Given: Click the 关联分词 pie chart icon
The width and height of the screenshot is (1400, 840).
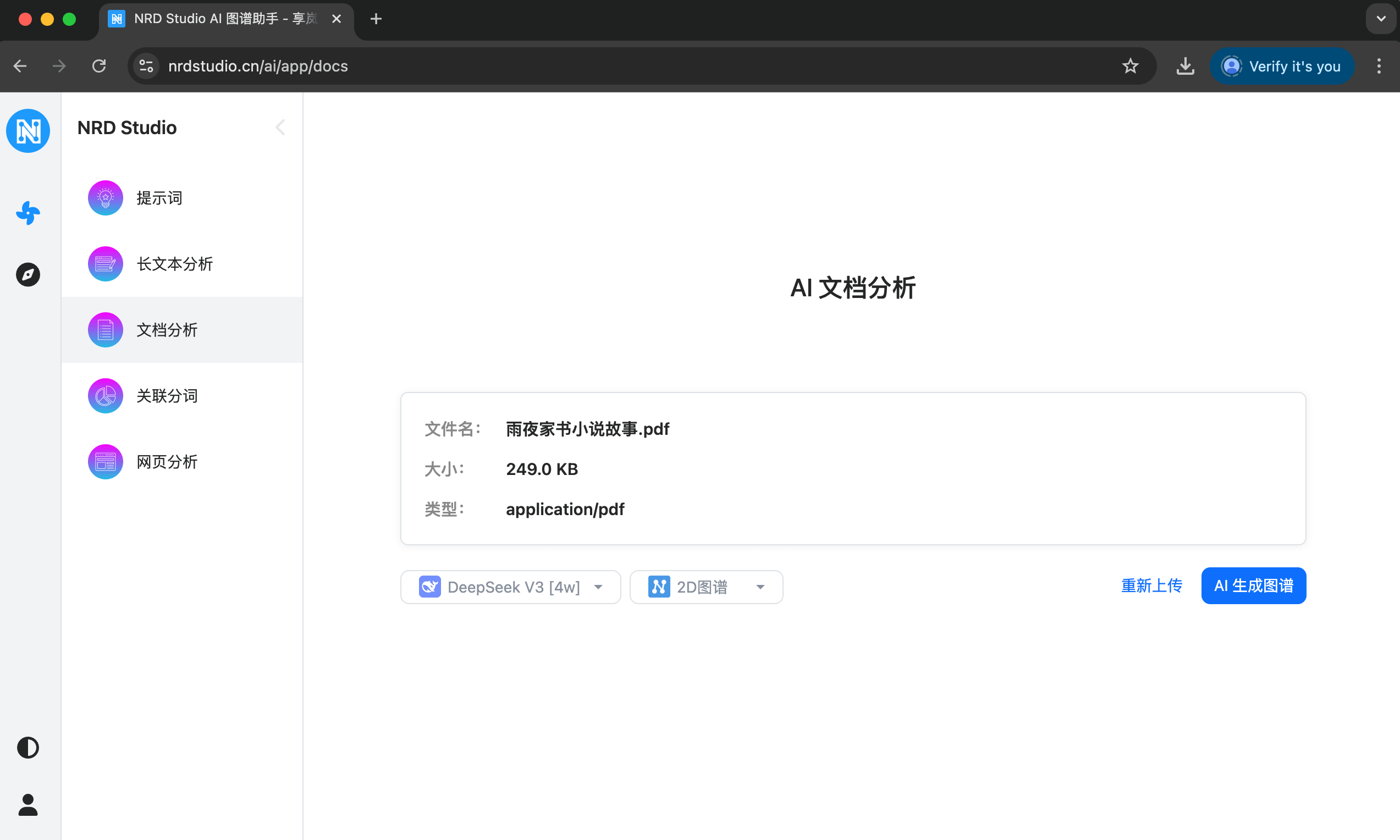Looking at the screenshot, I should 105,396.
